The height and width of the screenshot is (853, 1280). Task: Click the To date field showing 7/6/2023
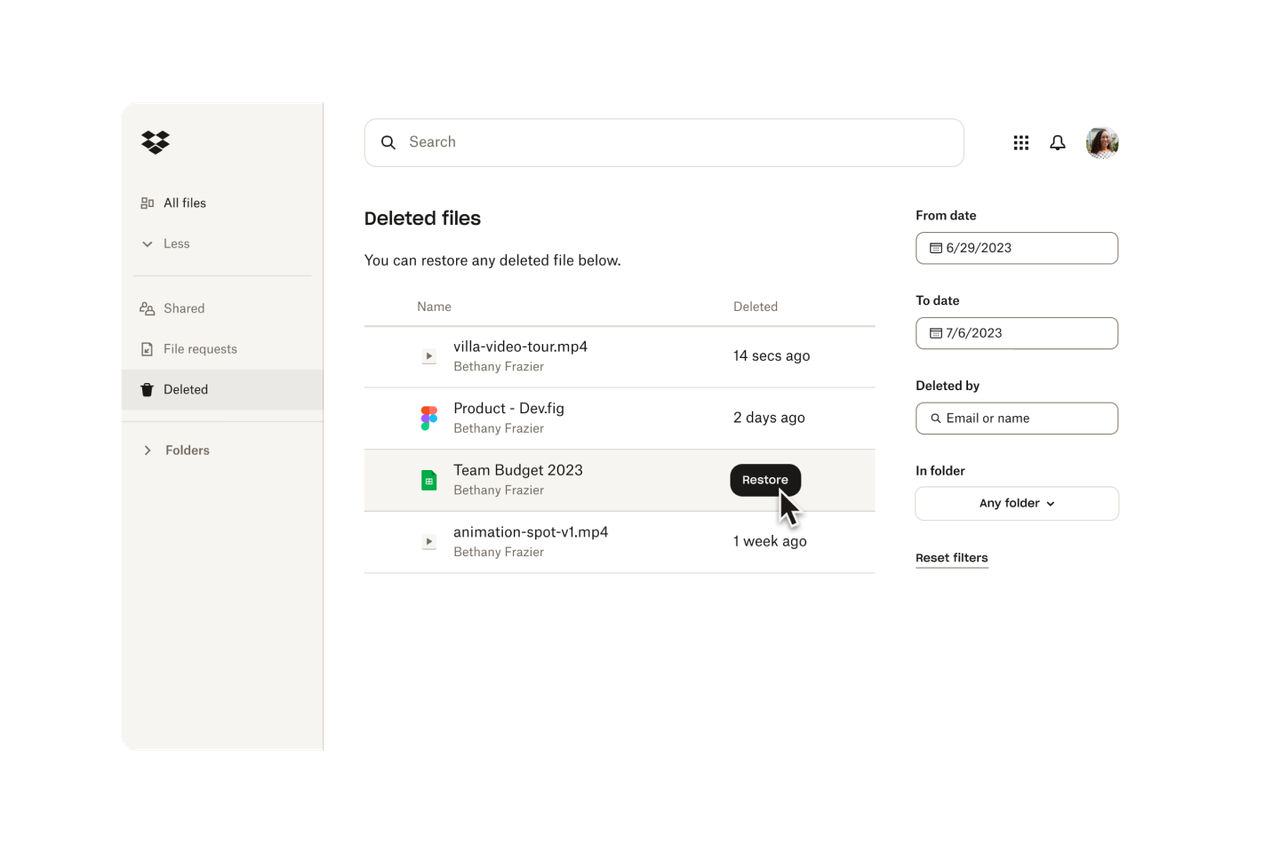click(x=1016, y=332)
